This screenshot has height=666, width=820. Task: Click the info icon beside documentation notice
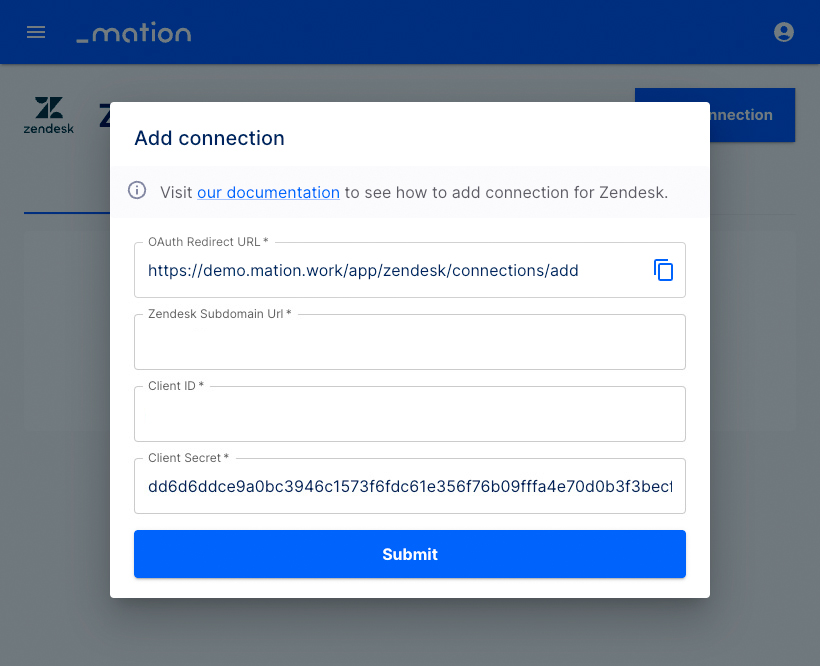(137, 190)
